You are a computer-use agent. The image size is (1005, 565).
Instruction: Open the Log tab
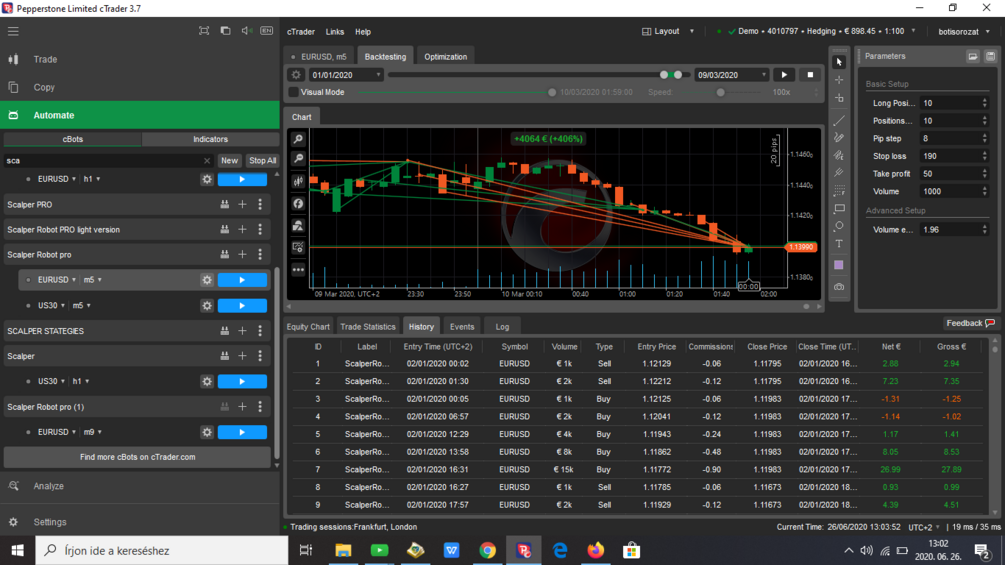502,327
